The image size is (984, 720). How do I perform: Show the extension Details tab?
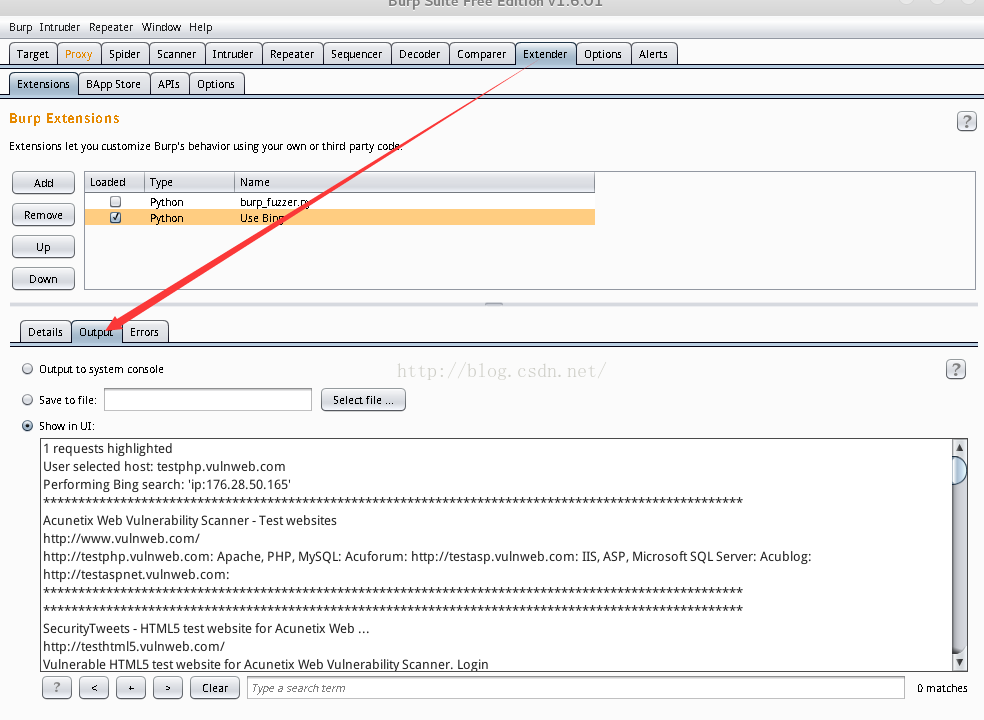[45, 332]
